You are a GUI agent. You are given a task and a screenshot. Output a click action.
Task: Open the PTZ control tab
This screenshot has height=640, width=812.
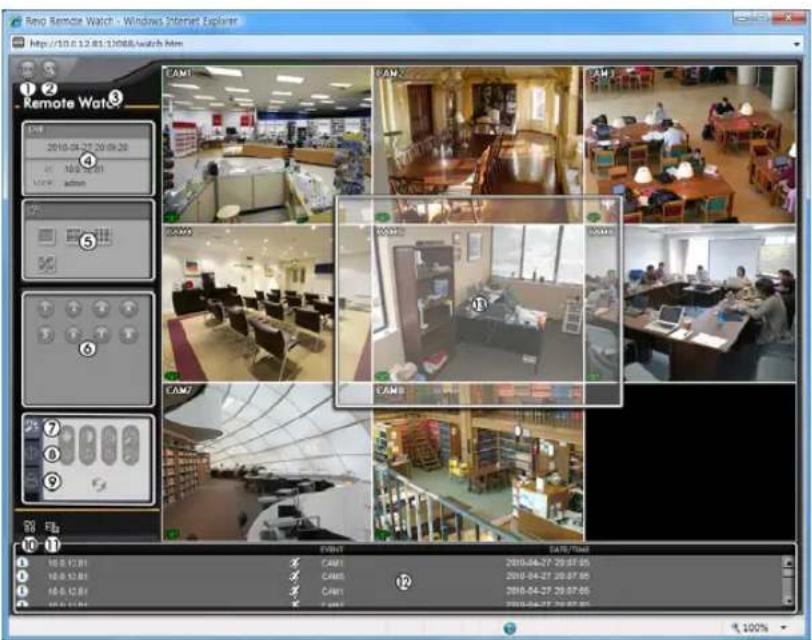click(33, 454)
